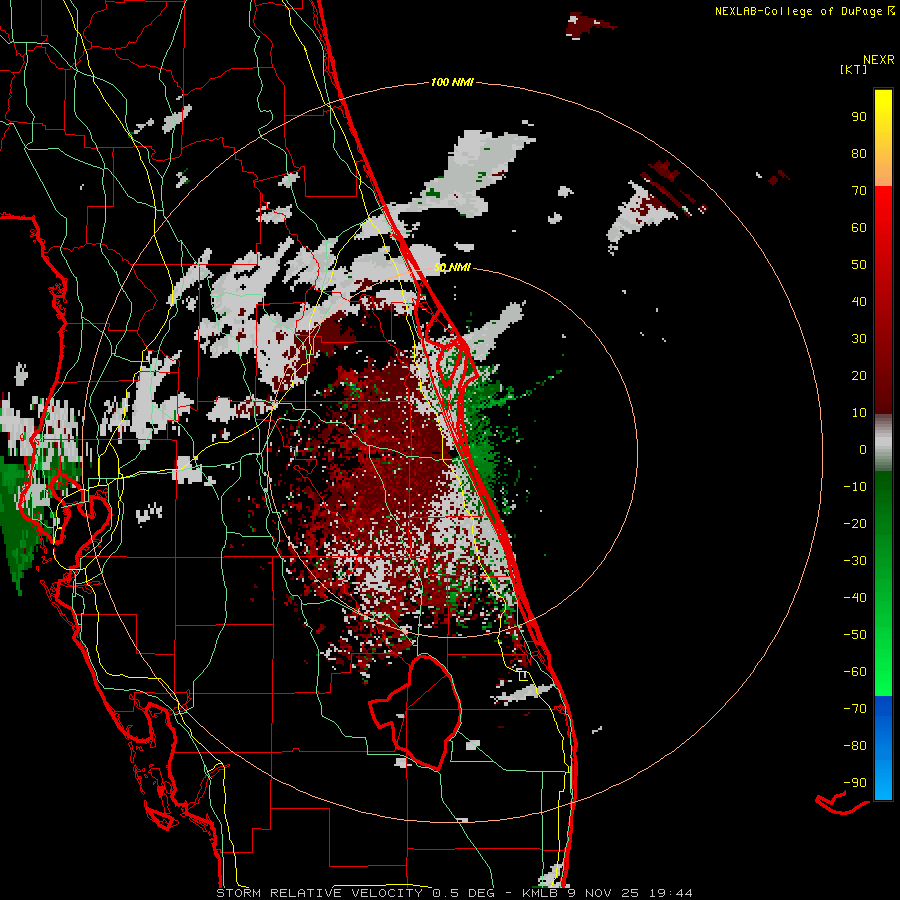Click the 90 knot scale label
Image resolution: width=900 pixels, height=900 pixels.
coord(859,117)
